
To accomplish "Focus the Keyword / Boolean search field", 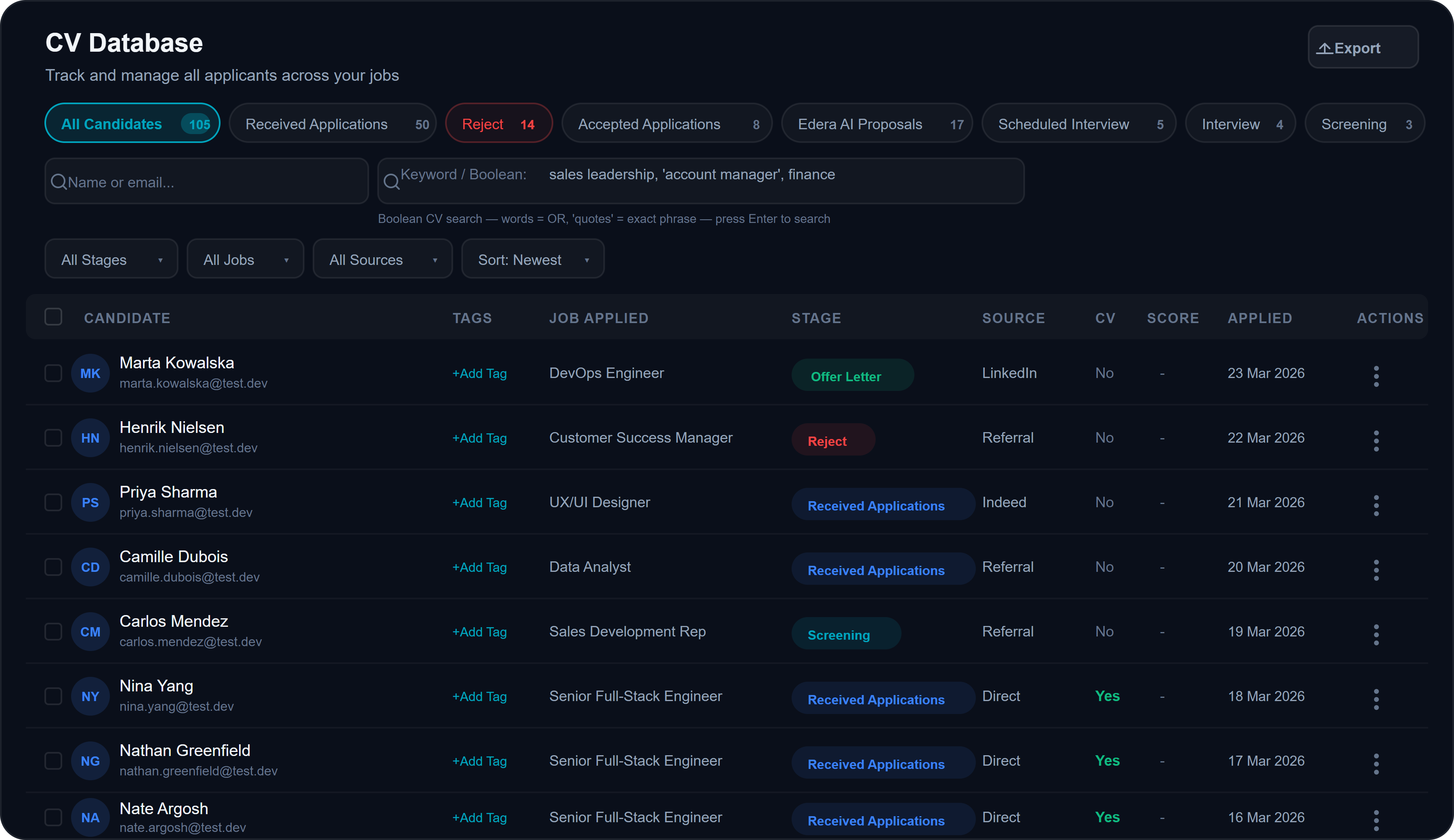I will (x=700, y=181).
